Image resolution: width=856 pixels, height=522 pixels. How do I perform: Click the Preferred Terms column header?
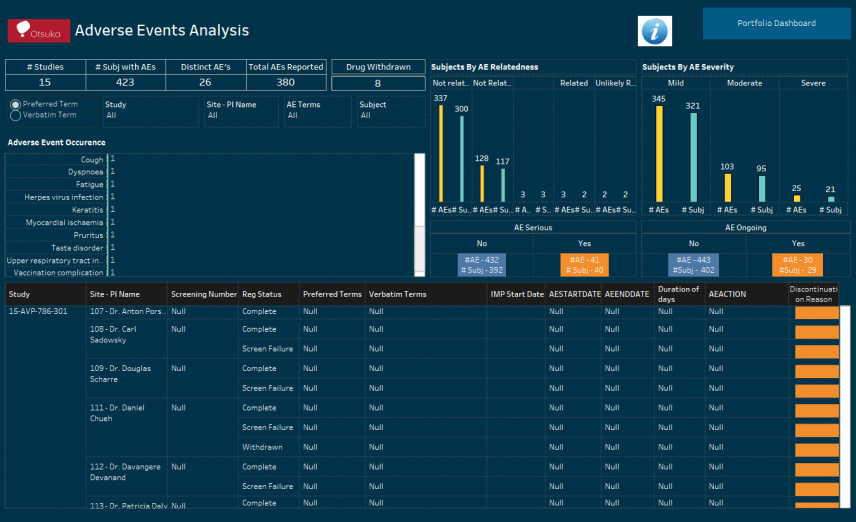click(x=332, y=294)
